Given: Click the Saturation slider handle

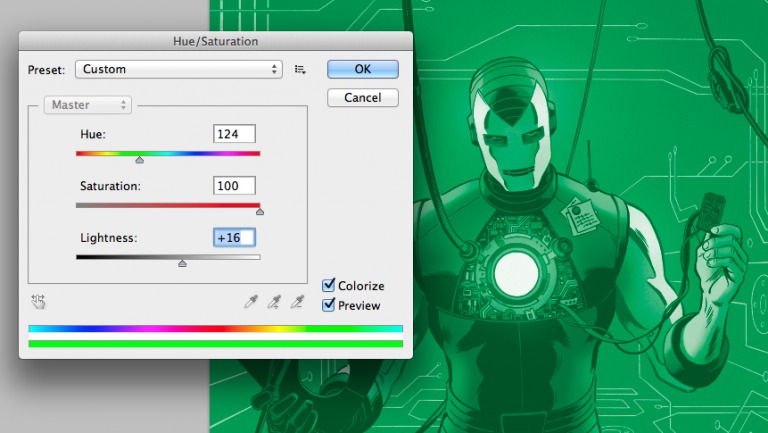Looking at the screenshot, I should pos(260,211).
